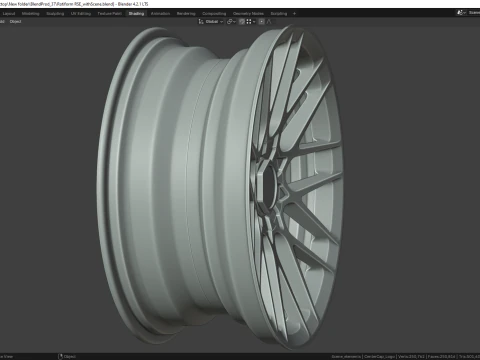The height and width of the screenshot is (360, 480).
Task: Open proportional editing falloff selector
Action: 269,21
